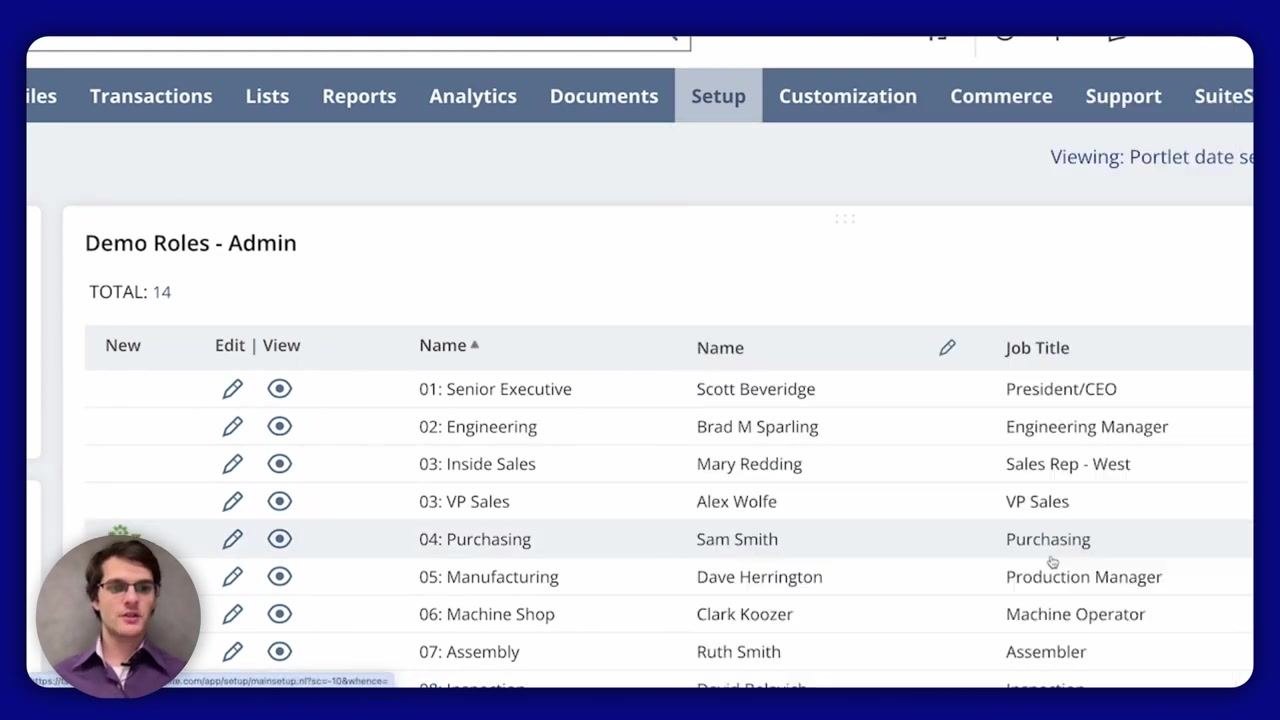Open the Lists menu

[x=267, y=96]
